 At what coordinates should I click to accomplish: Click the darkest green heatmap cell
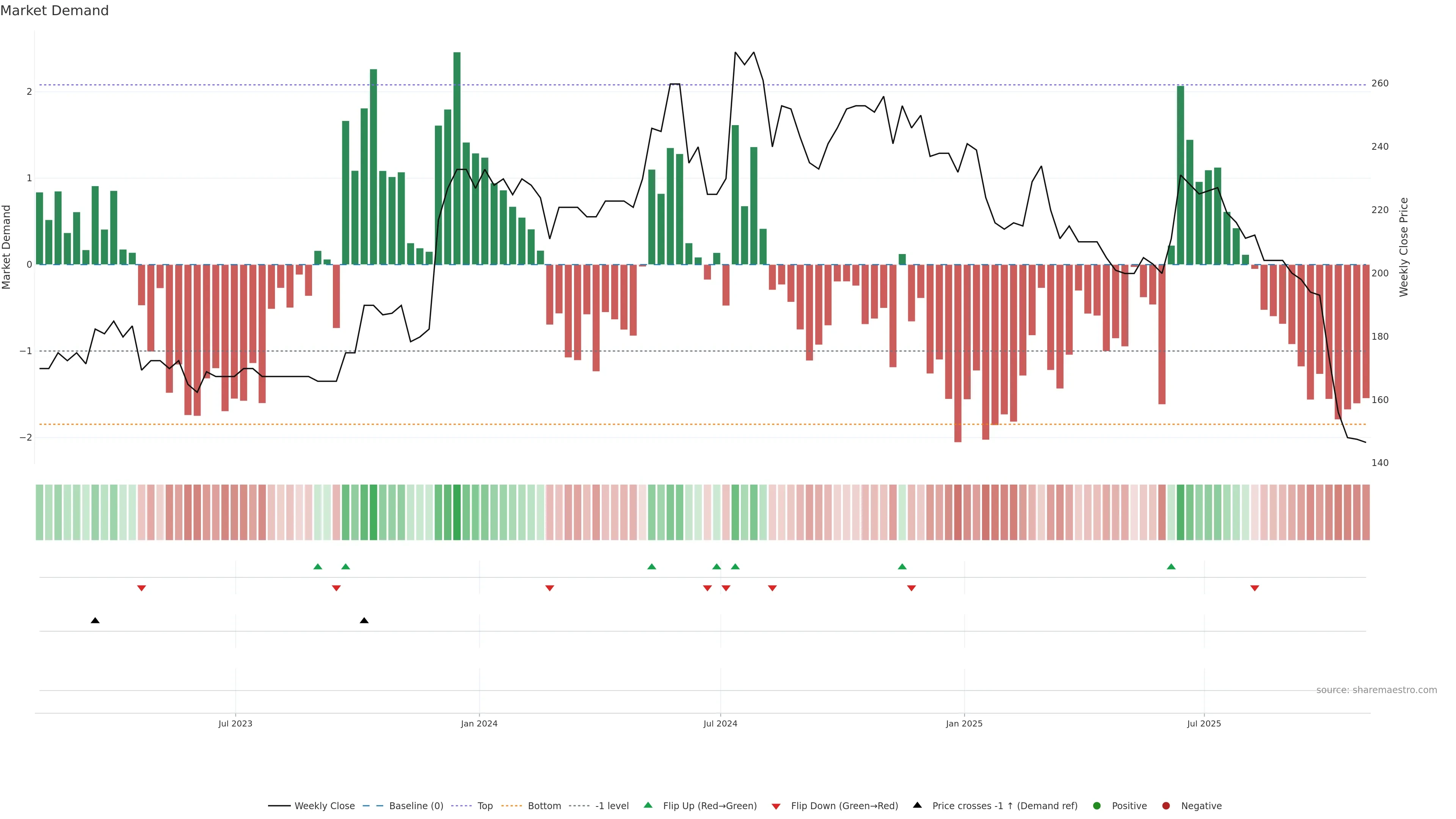457,512
